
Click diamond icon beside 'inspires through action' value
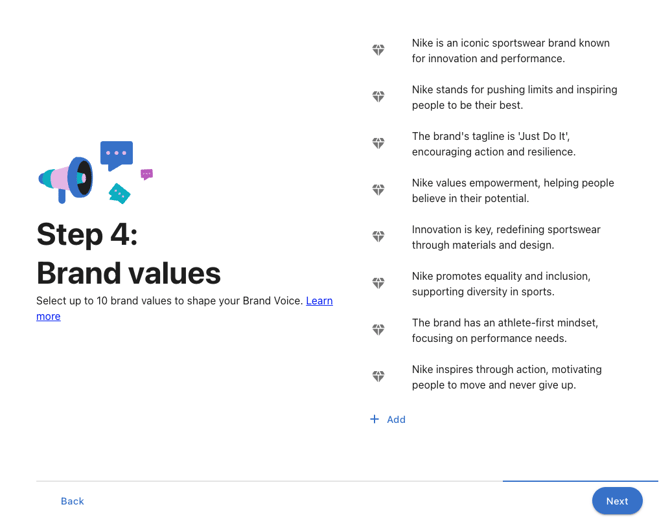[x=378, y=376]
